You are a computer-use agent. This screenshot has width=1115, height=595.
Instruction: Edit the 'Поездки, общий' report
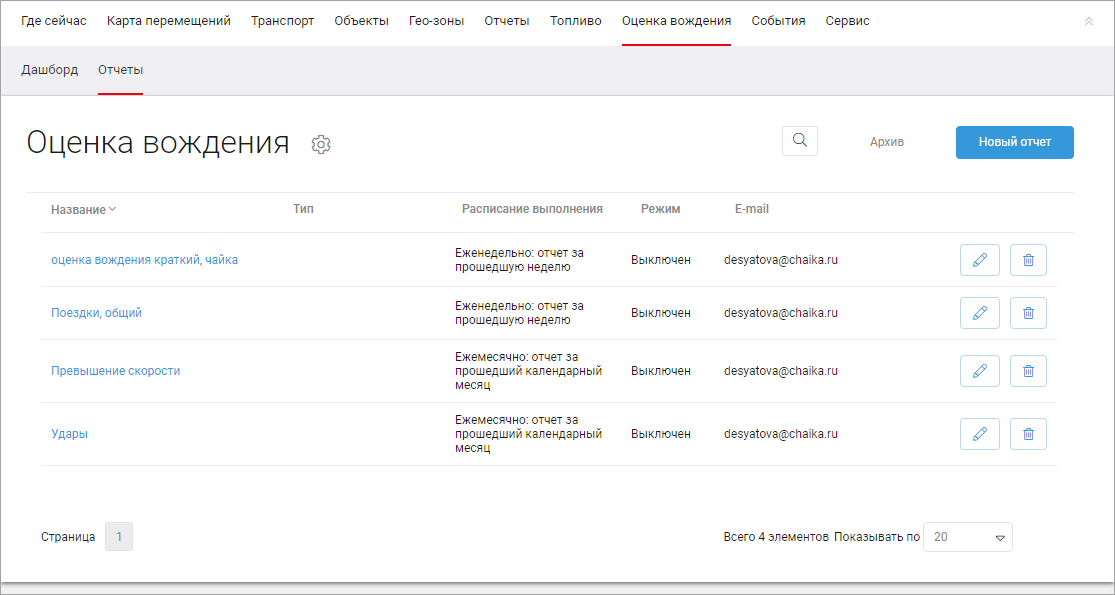980,313
